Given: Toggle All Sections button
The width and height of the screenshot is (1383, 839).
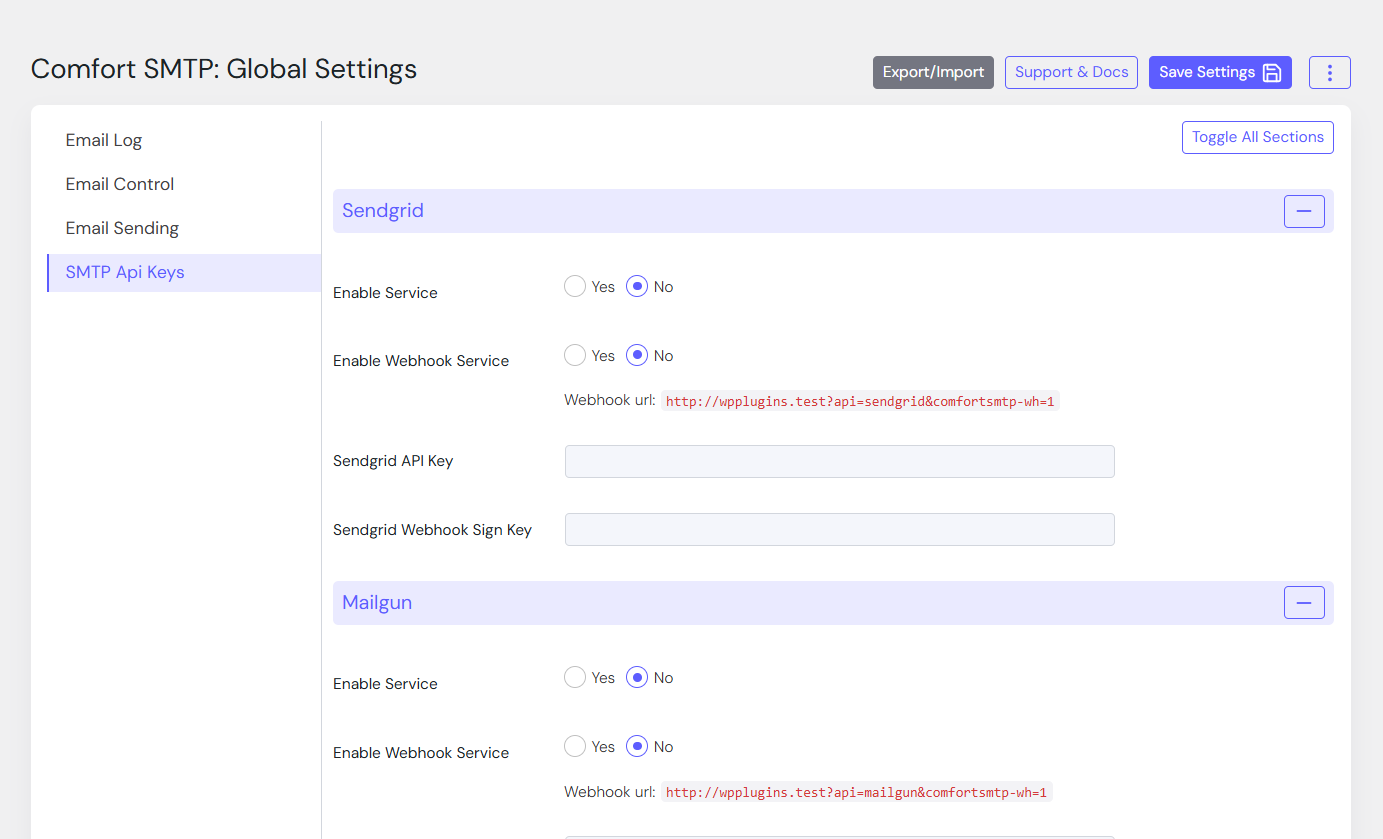Looking at the screenshot, I should click(1257, 138).
